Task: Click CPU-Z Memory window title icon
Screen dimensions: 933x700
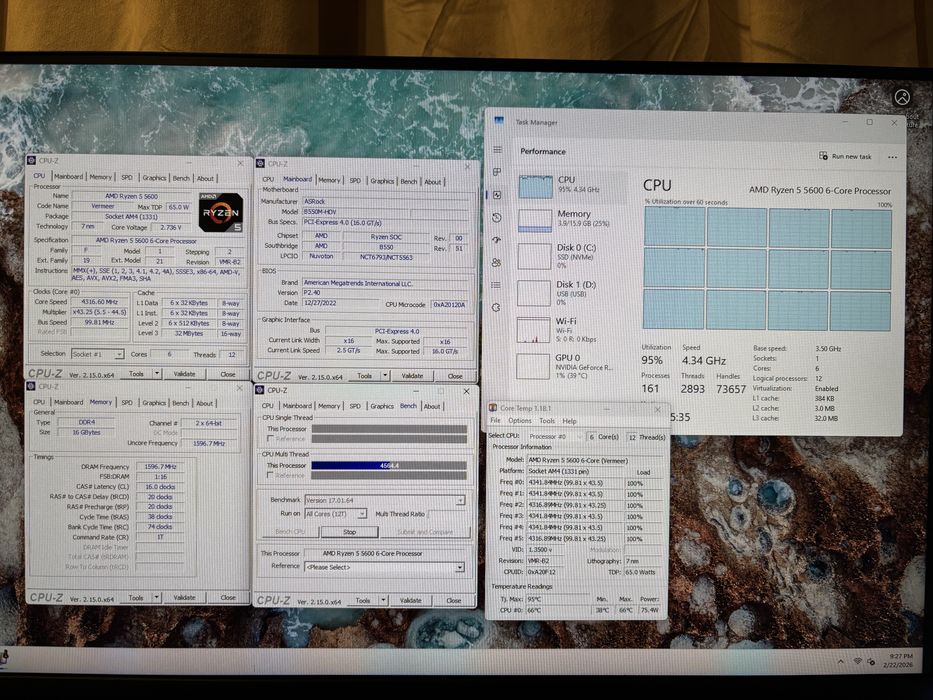Action: tap(32, 386)
